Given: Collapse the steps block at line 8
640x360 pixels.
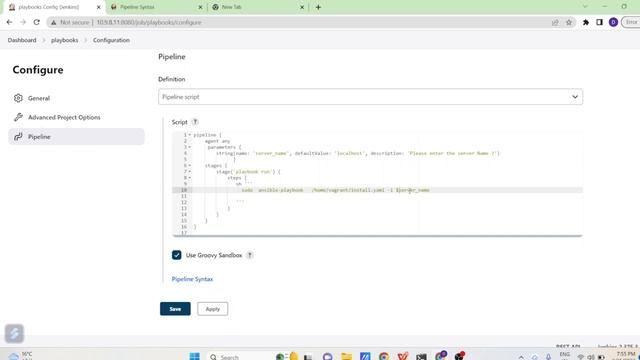Looking at the screenshot, I should click(x=190, y=178).
